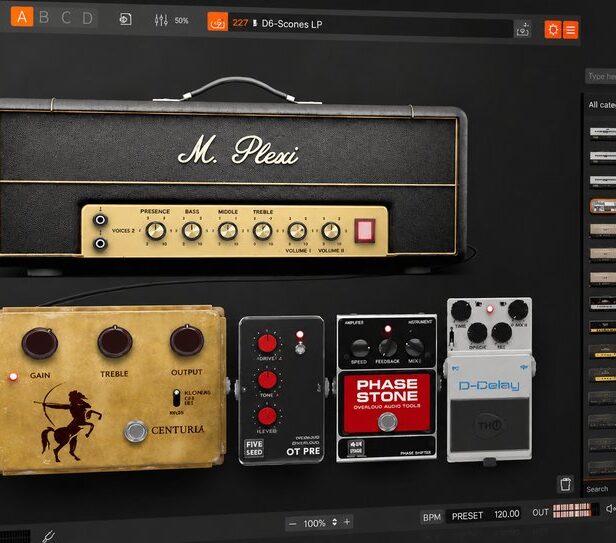616x543 pixels.
Task: Zoom out with the minus button
Action: (292, 524)
